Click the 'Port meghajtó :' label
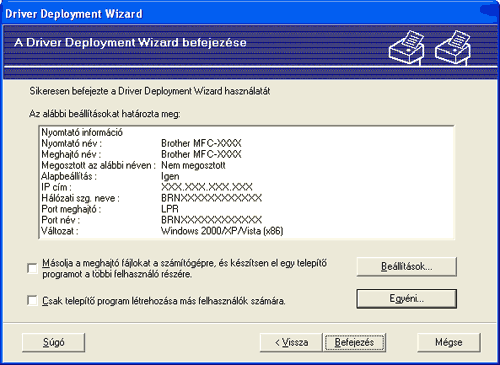The height and width of the screenshot is (365, 500). coord(71,209)
